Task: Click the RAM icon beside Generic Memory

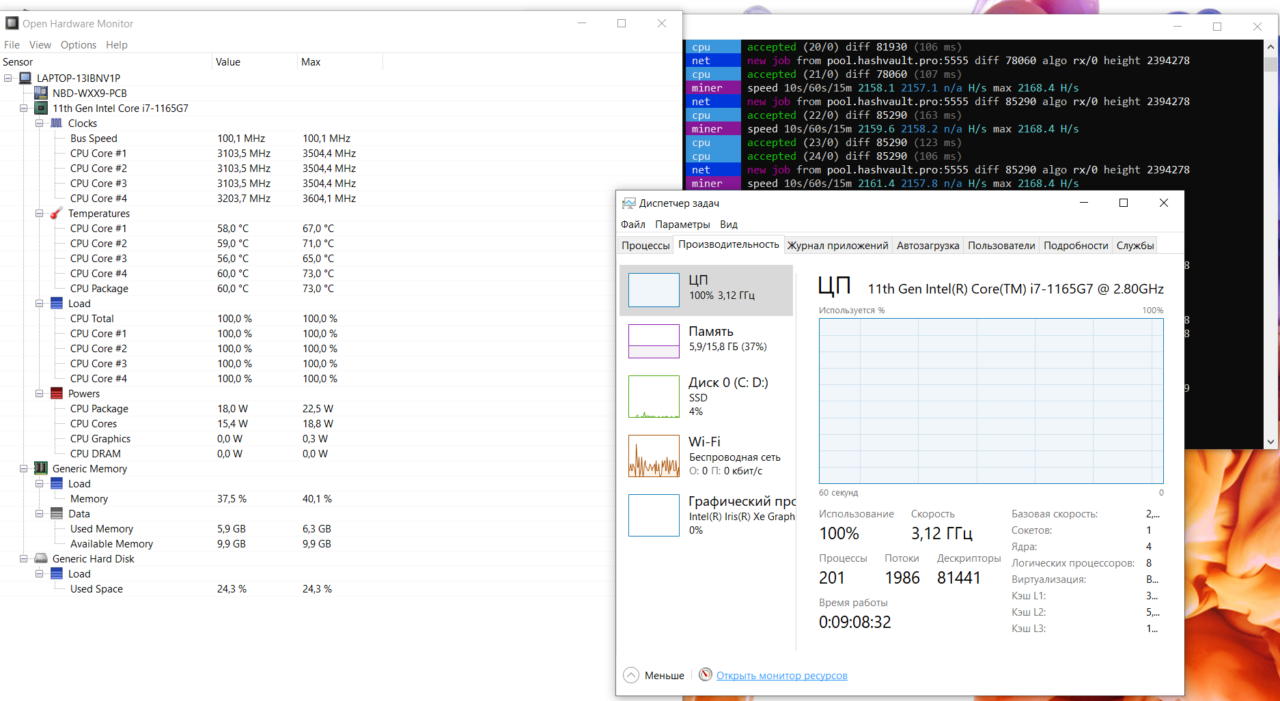Action: 41,468
